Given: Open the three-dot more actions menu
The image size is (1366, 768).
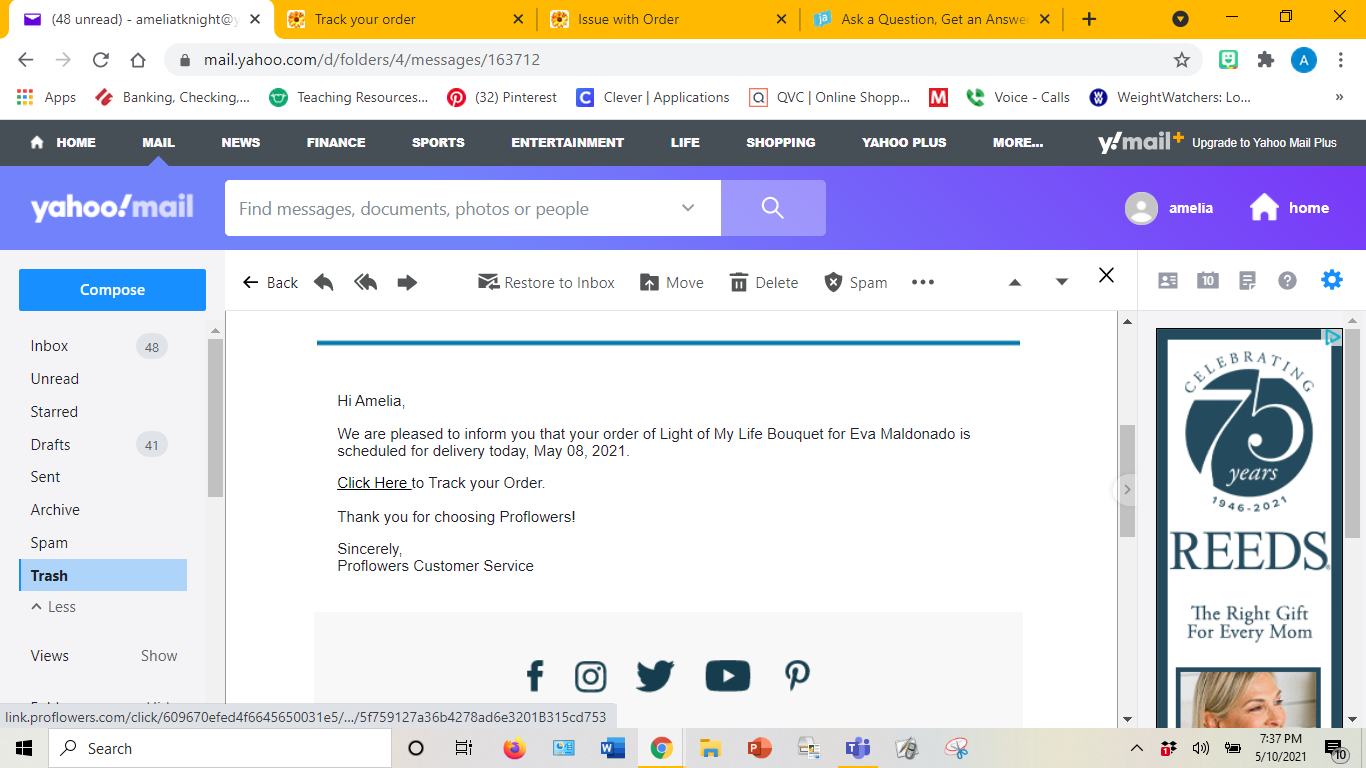Looking at the screenshot, I should 922,283.
